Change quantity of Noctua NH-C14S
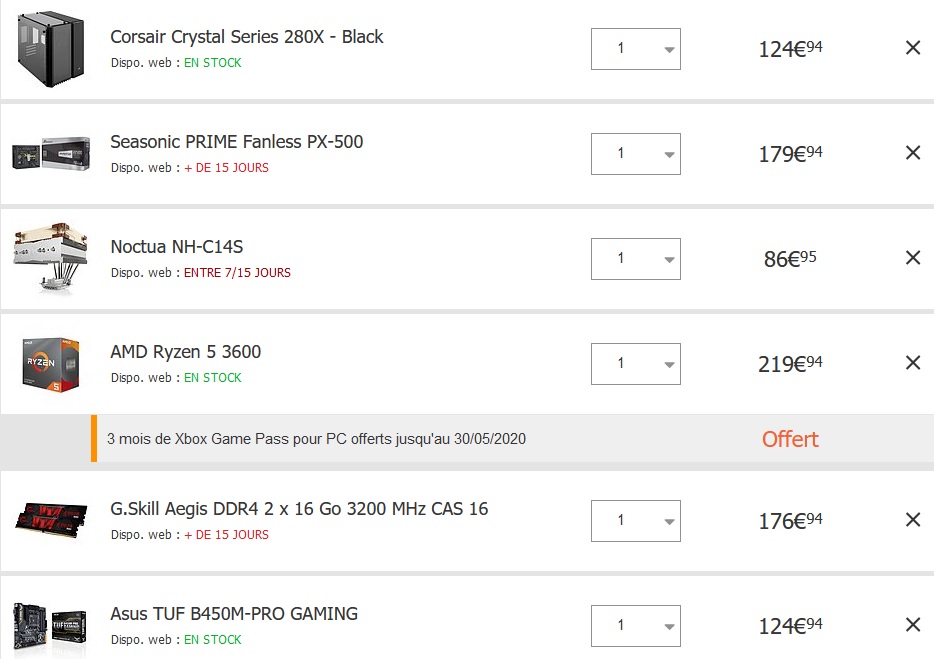The width and height of the screenshot is (934, 659). pos(636,259)
